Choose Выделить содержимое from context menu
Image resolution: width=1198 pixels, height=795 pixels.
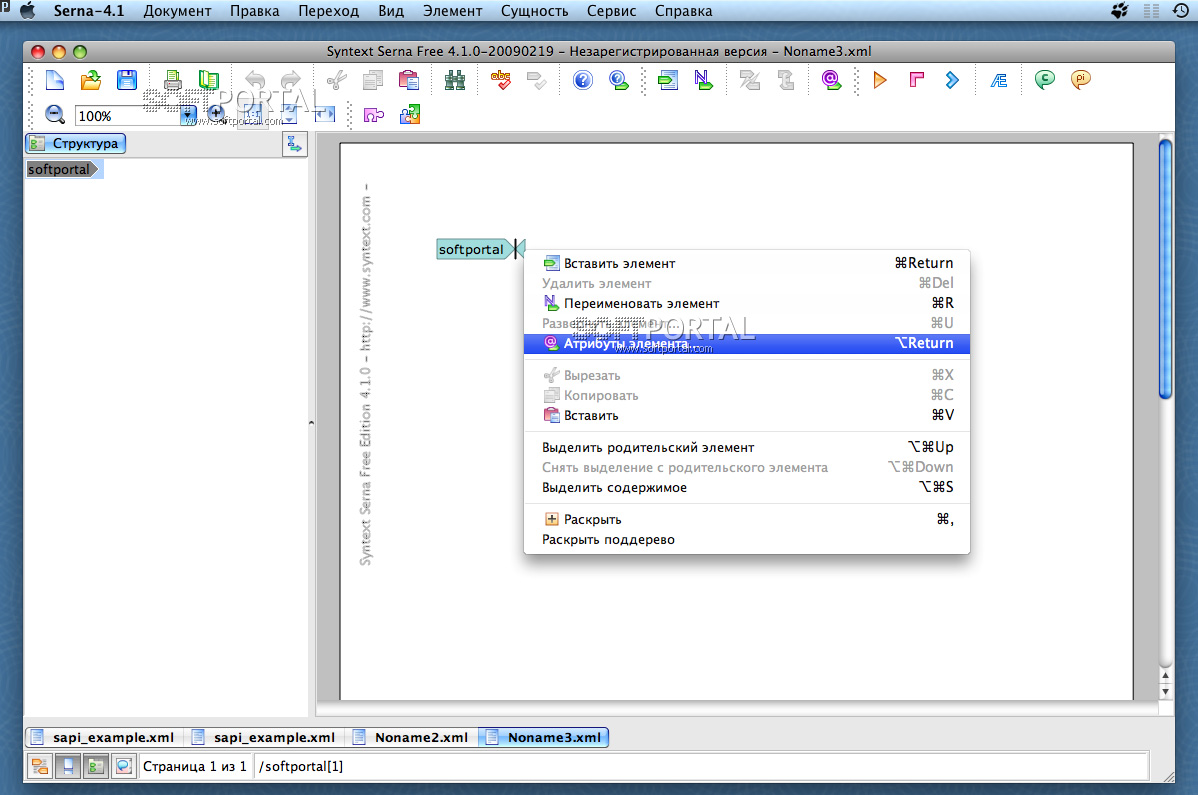pos(746,487)
